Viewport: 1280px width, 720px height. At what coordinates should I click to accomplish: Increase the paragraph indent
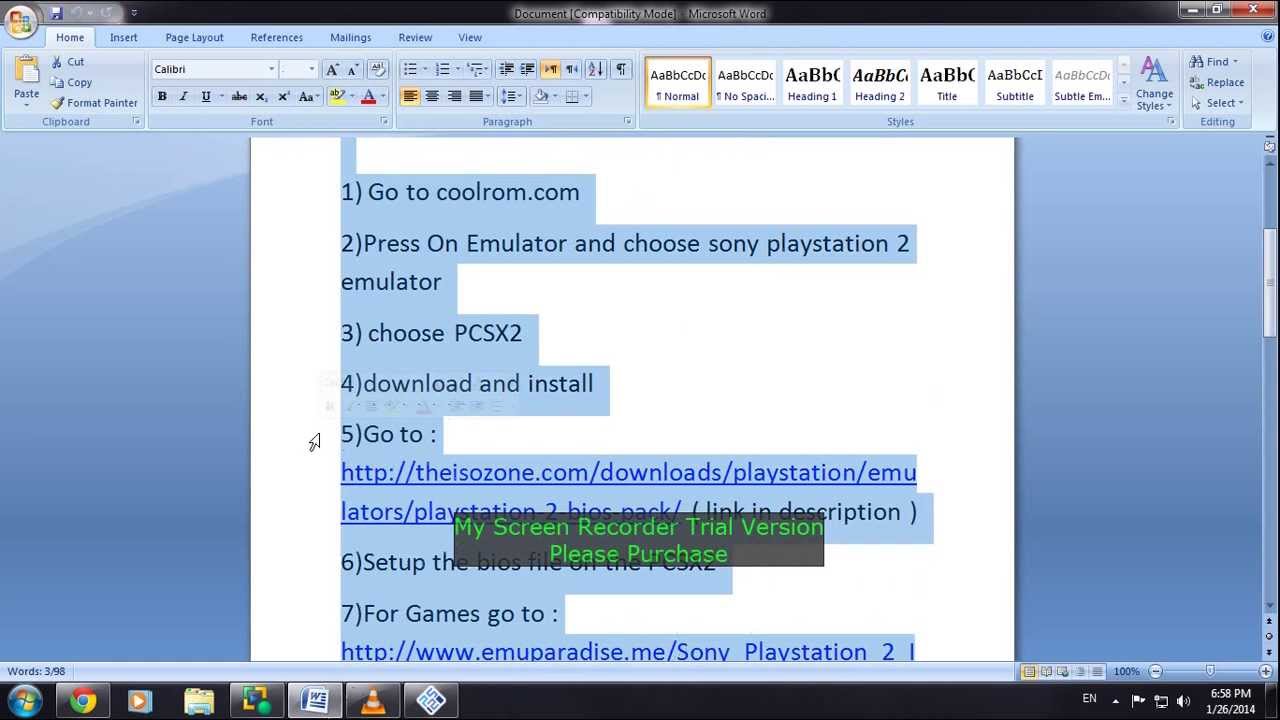[527, 69]
